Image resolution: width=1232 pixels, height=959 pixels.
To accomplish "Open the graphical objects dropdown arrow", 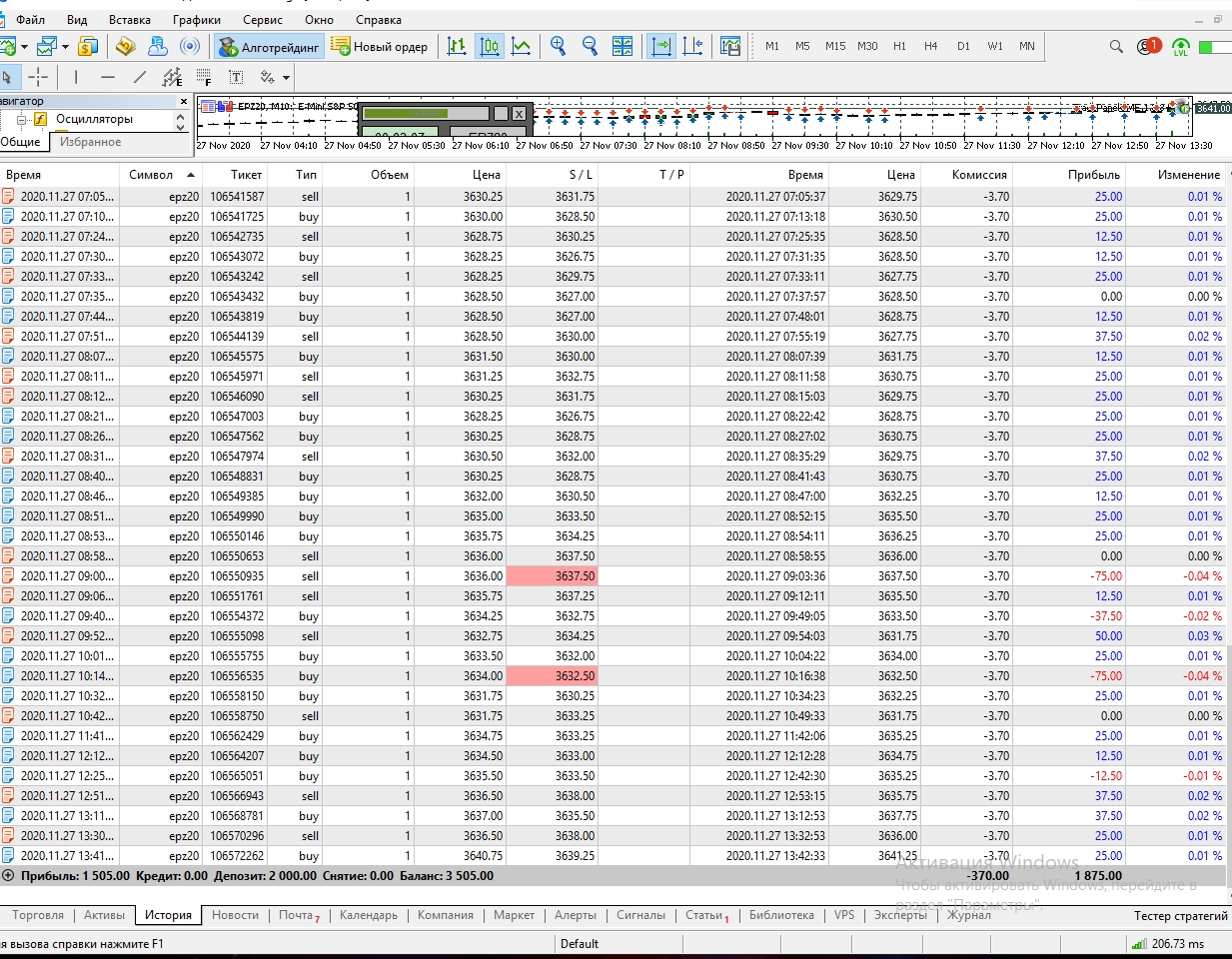I will click(x=286, y=78).
